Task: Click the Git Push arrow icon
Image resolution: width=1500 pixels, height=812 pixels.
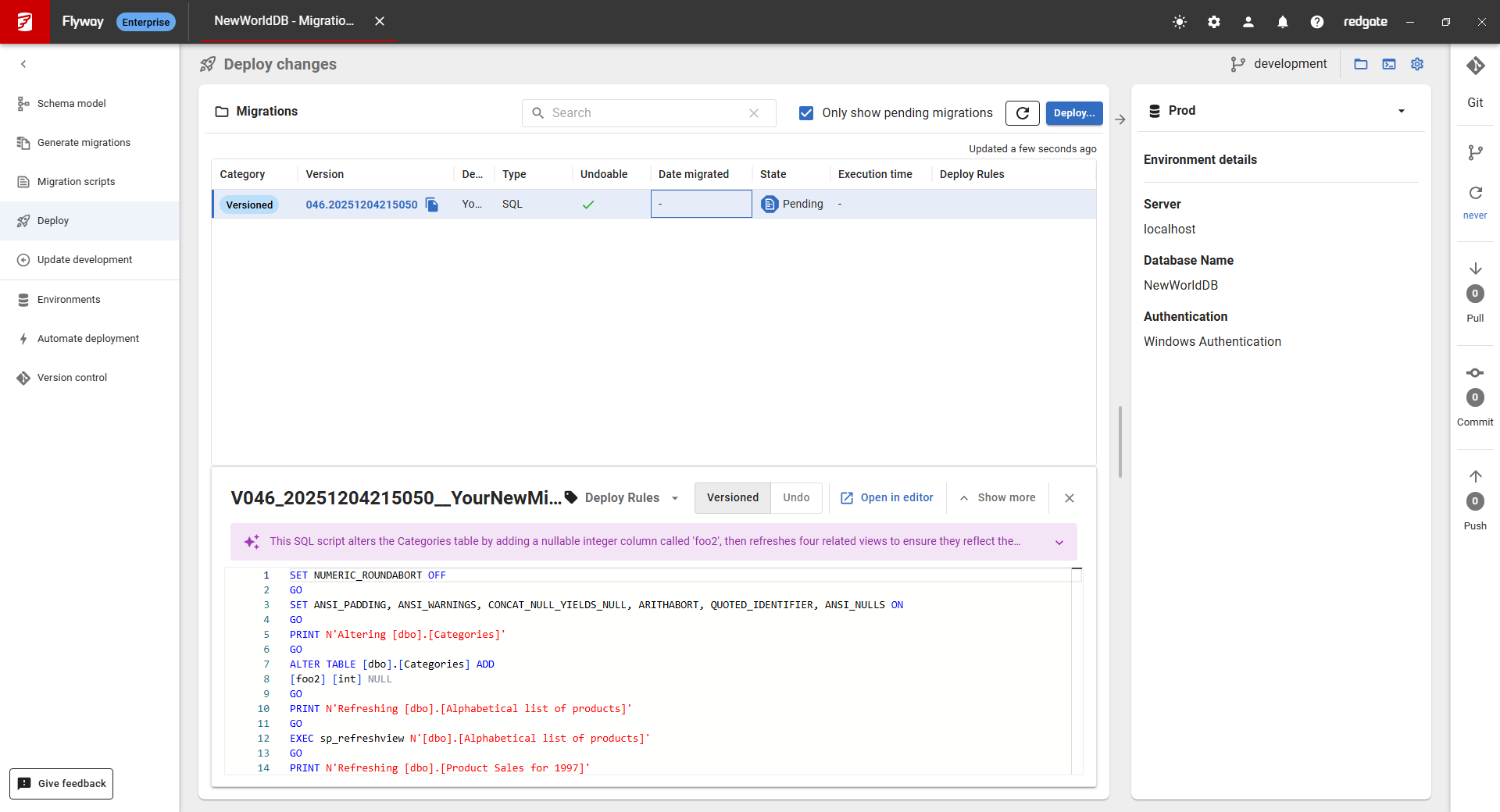Action: (1475, 477)
